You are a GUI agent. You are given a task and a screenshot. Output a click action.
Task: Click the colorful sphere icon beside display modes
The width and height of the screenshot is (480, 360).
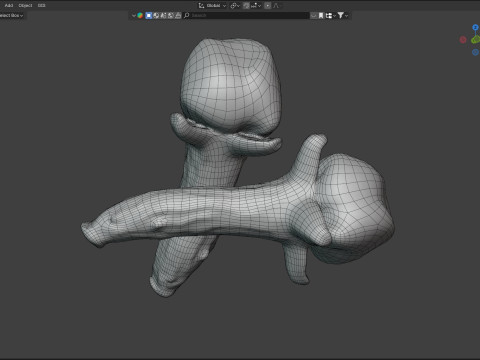140,15
